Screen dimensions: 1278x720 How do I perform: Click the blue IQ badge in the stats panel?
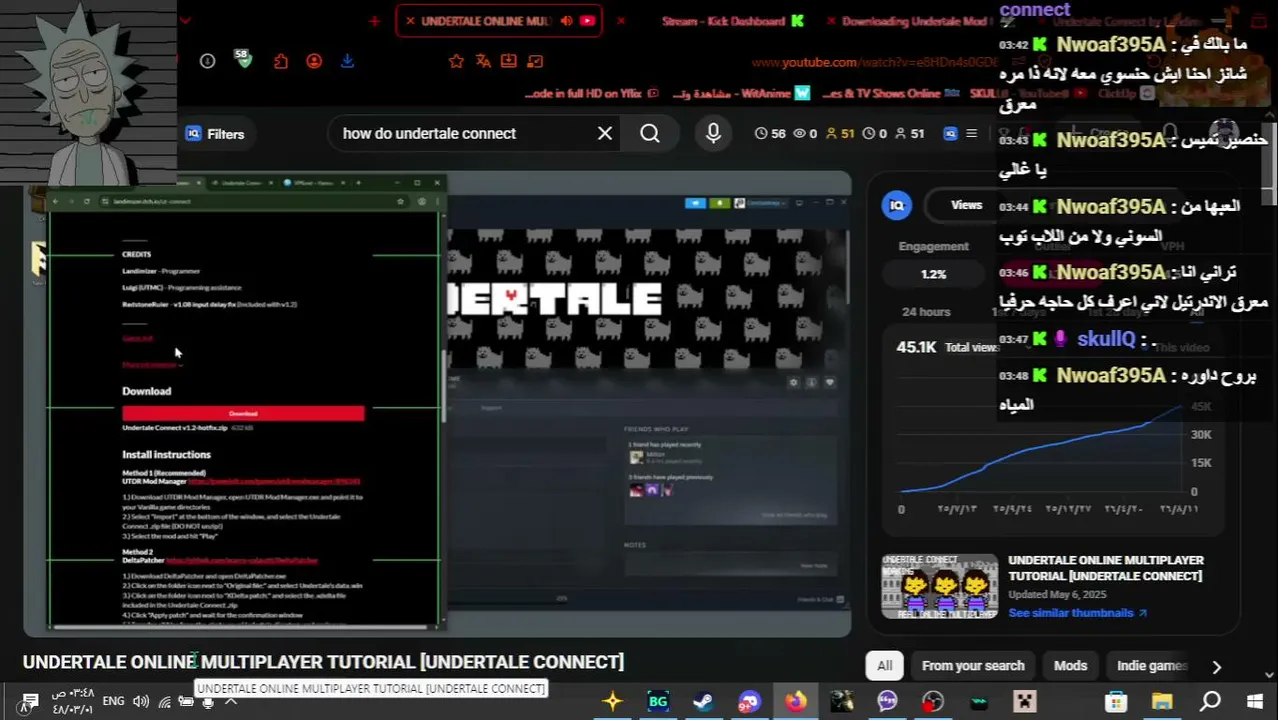(x=897, y=205)
